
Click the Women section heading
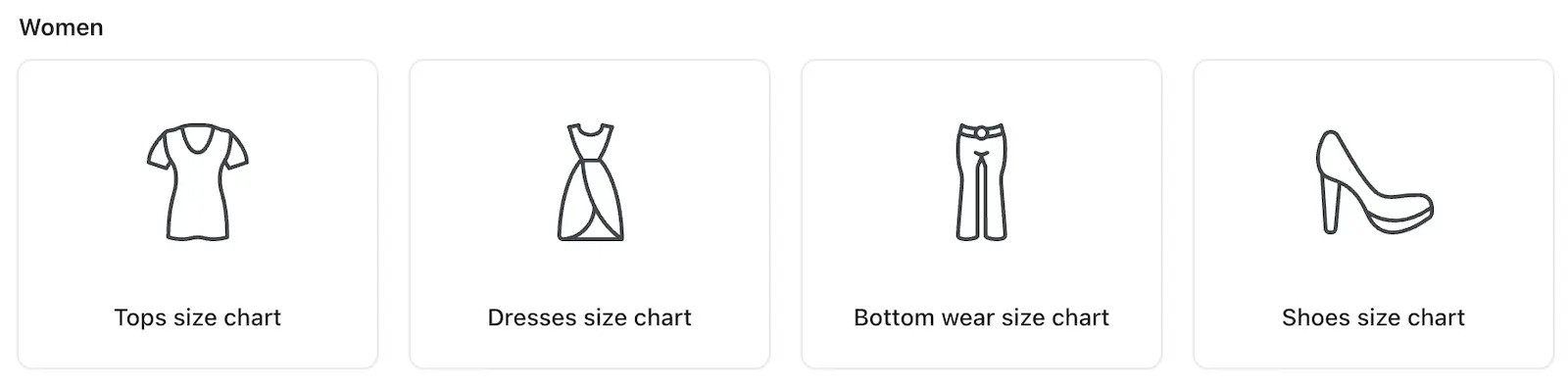click(61, 27)
